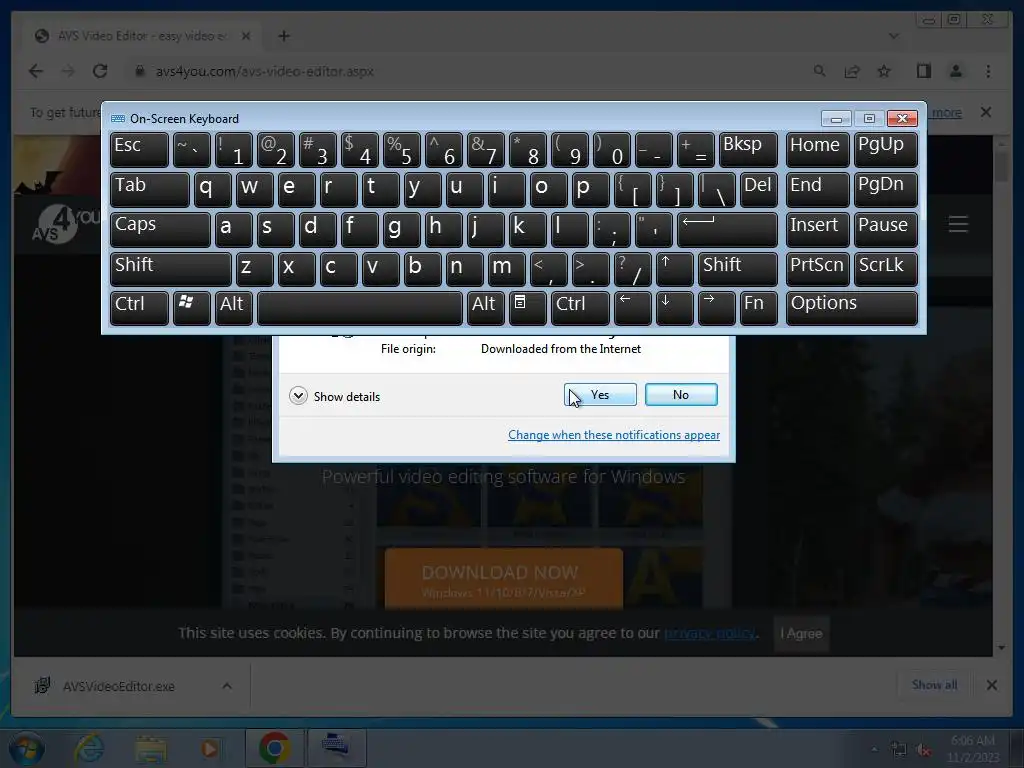Image resolution: width=1024 pixels, height=768 pixels.
Task: Open the AVSVideoEditor.exe download options chevron
Action: pos(227,686)
